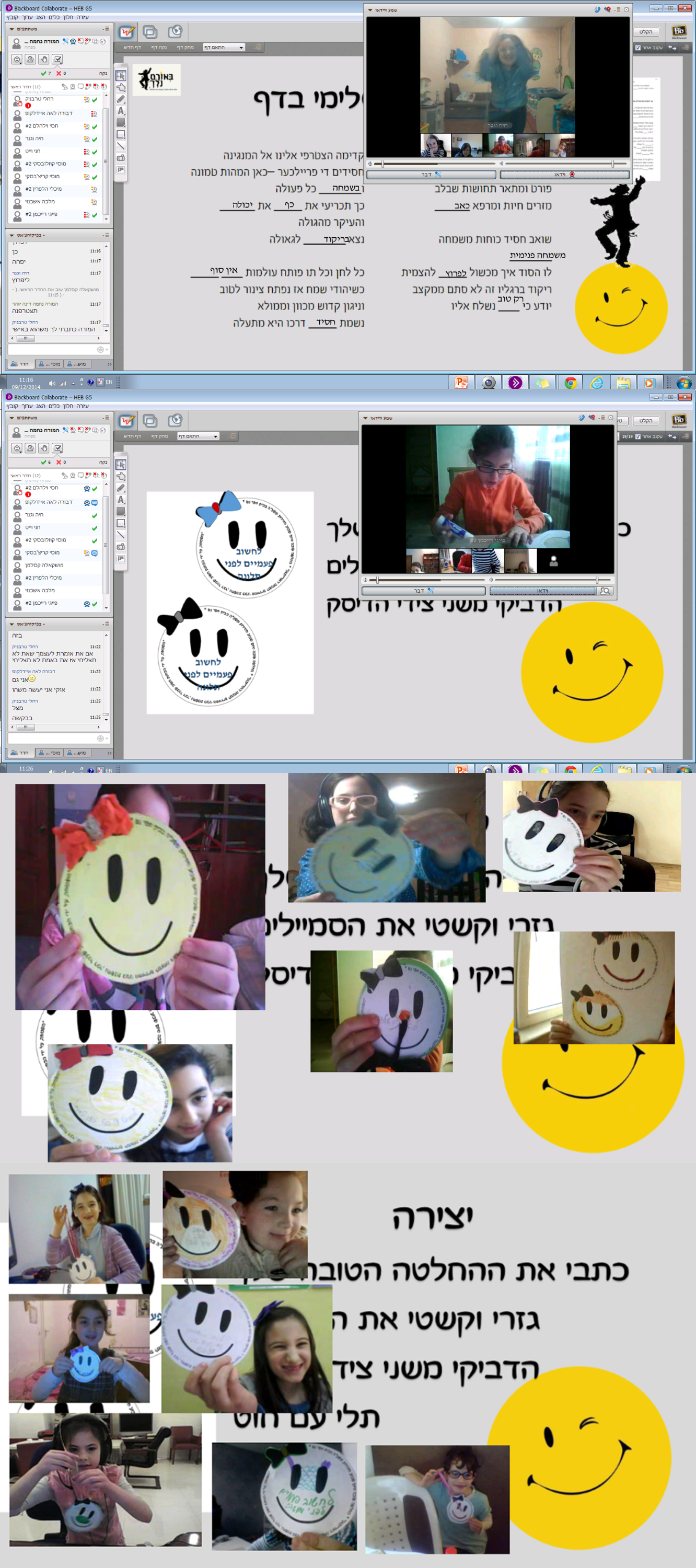The width and height of the screenshot is (696, 1568).
Task: Click the page navigation arrows in upper window
Action: tap(672, 48)
